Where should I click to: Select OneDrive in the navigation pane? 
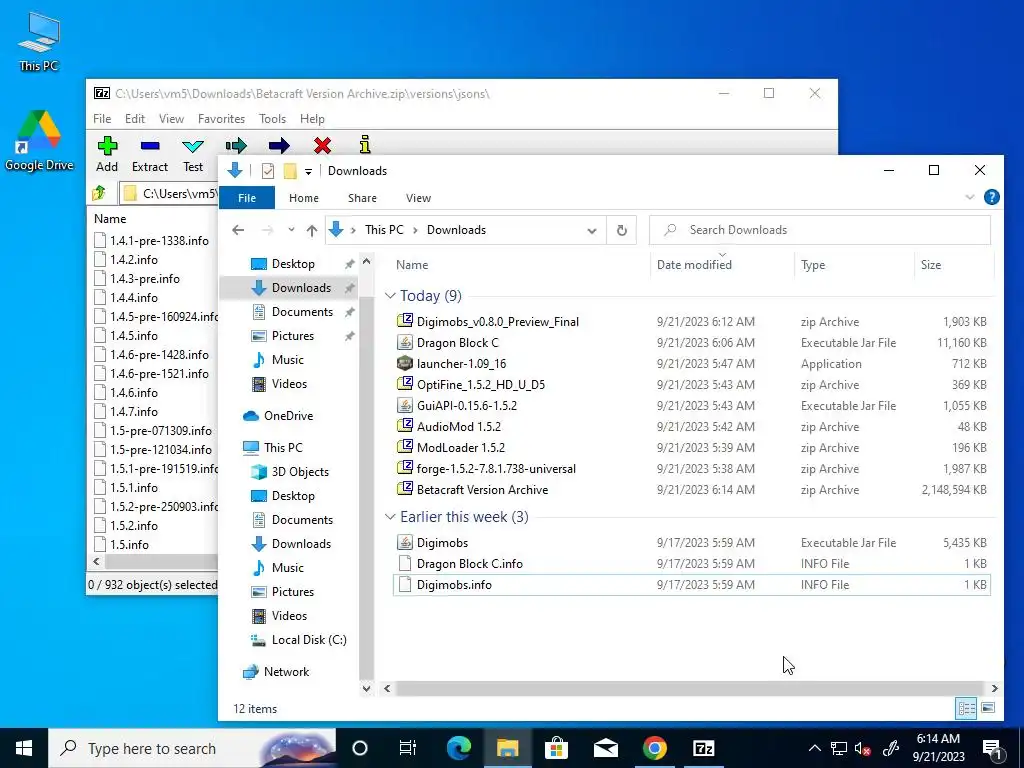tap(288, 415)
